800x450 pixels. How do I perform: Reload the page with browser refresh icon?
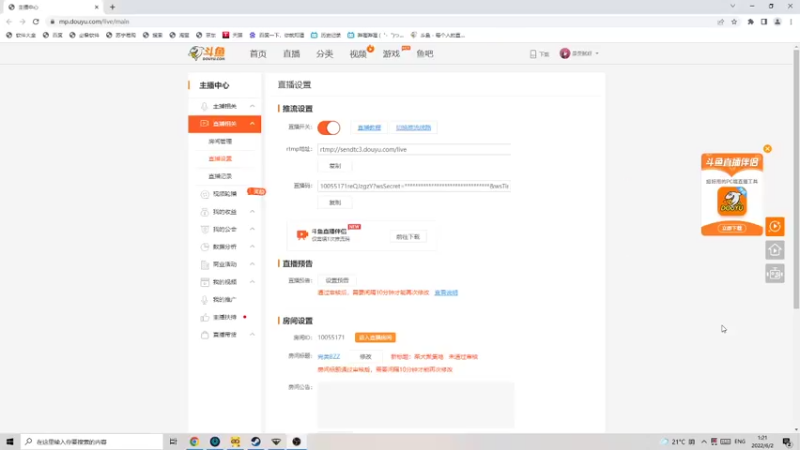click(36, 21)
